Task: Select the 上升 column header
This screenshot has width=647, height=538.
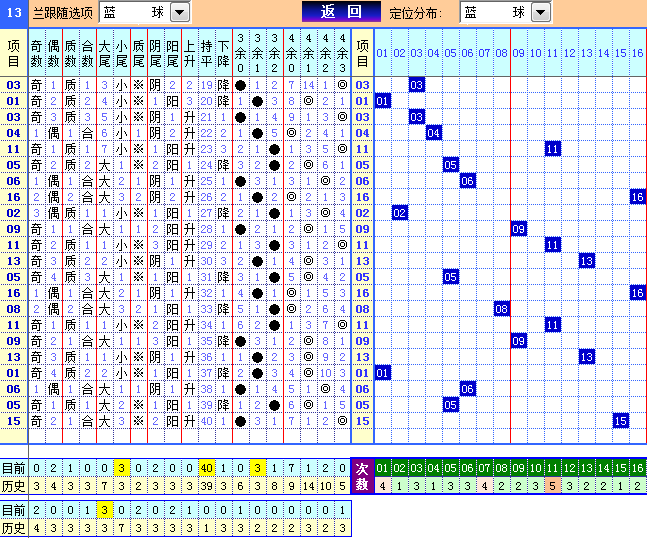Action: [x=189, y=53]
